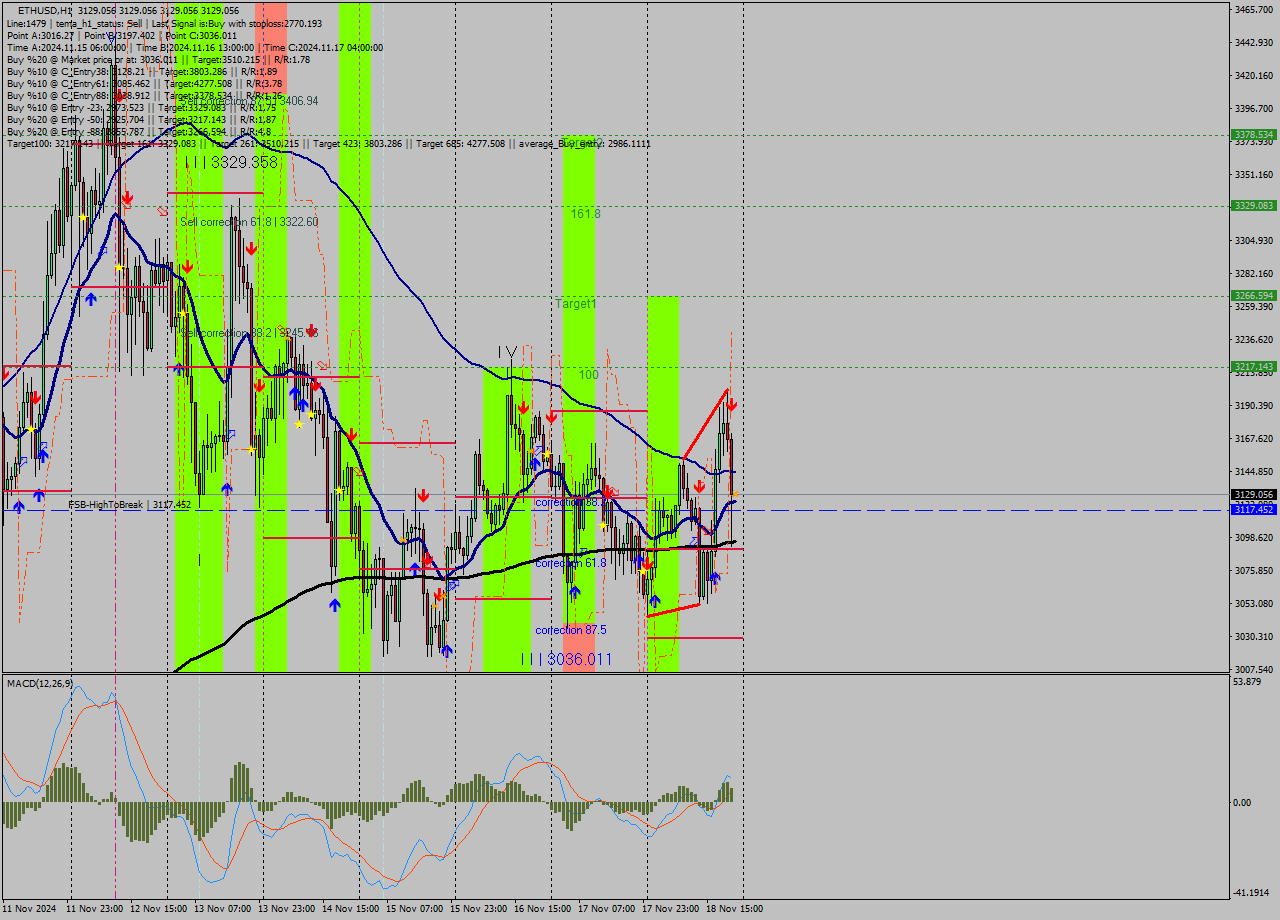Click the '18 Nov 15:00' time axis label
Screen dimensions: 1280x920
[x=734, y=909]
